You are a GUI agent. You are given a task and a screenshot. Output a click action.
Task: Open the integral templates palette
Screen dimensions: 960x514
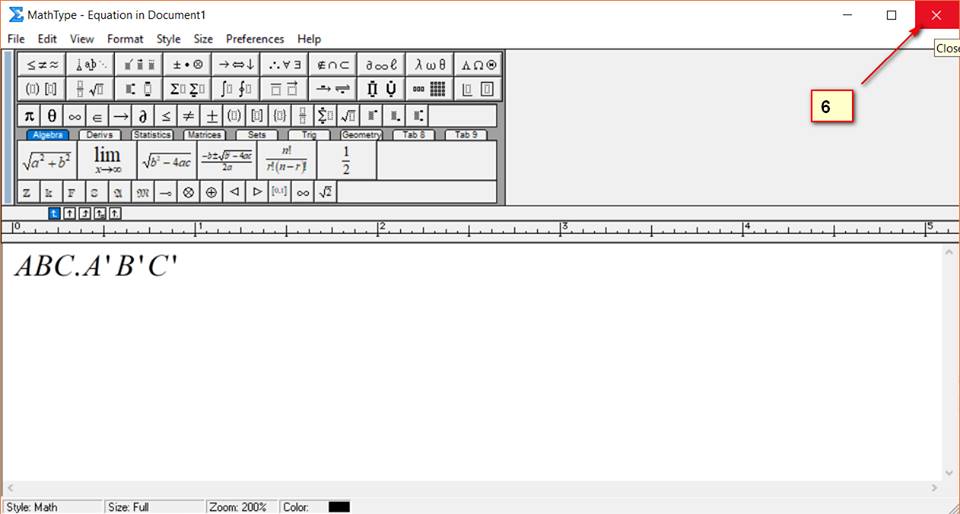pyautogui.click(x=236, y=89)
